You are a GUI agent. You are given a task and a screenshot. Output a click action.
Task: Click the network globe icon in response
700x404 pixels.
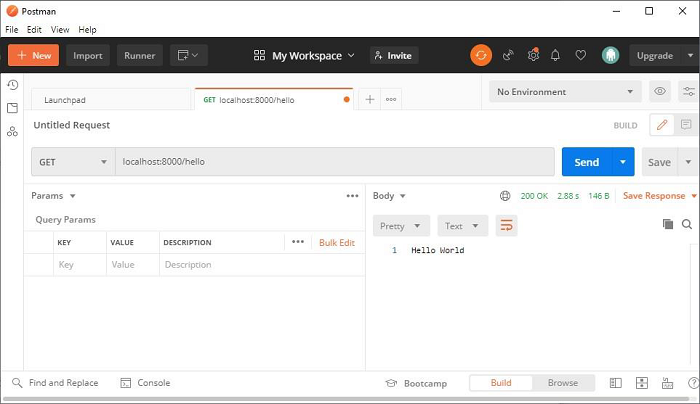coord(505,196)
